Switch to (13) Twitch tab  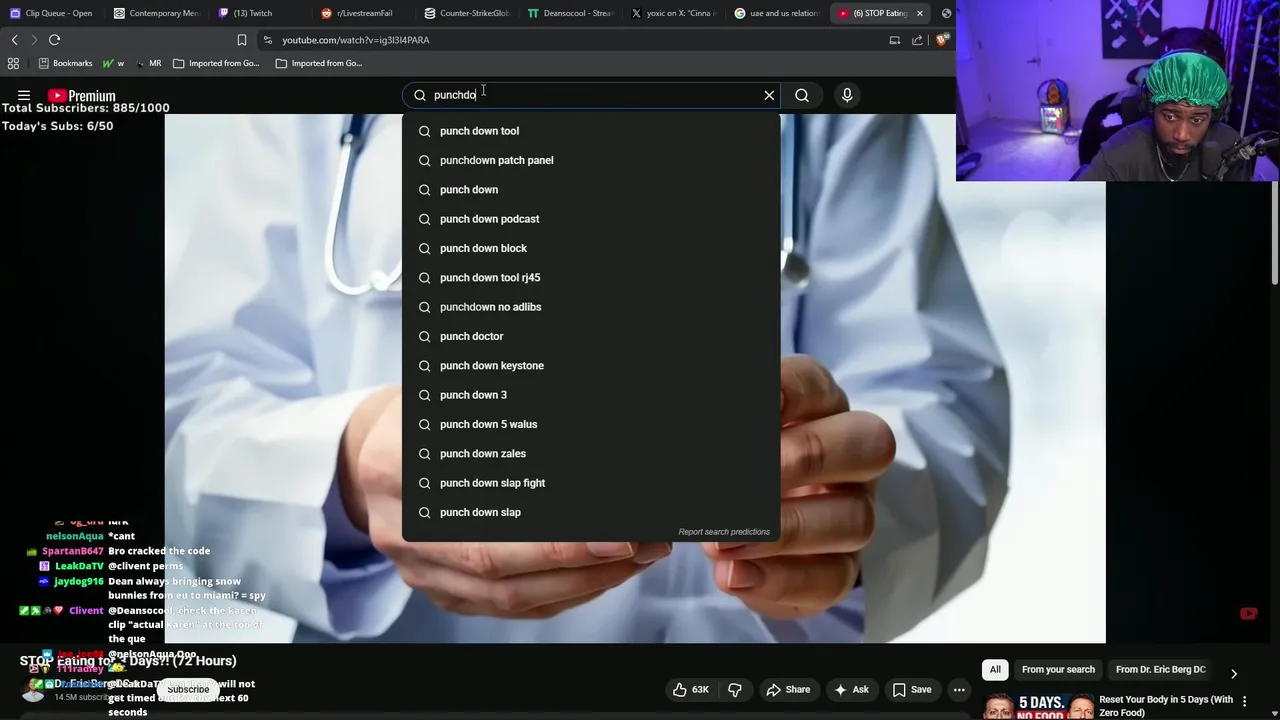260,13
